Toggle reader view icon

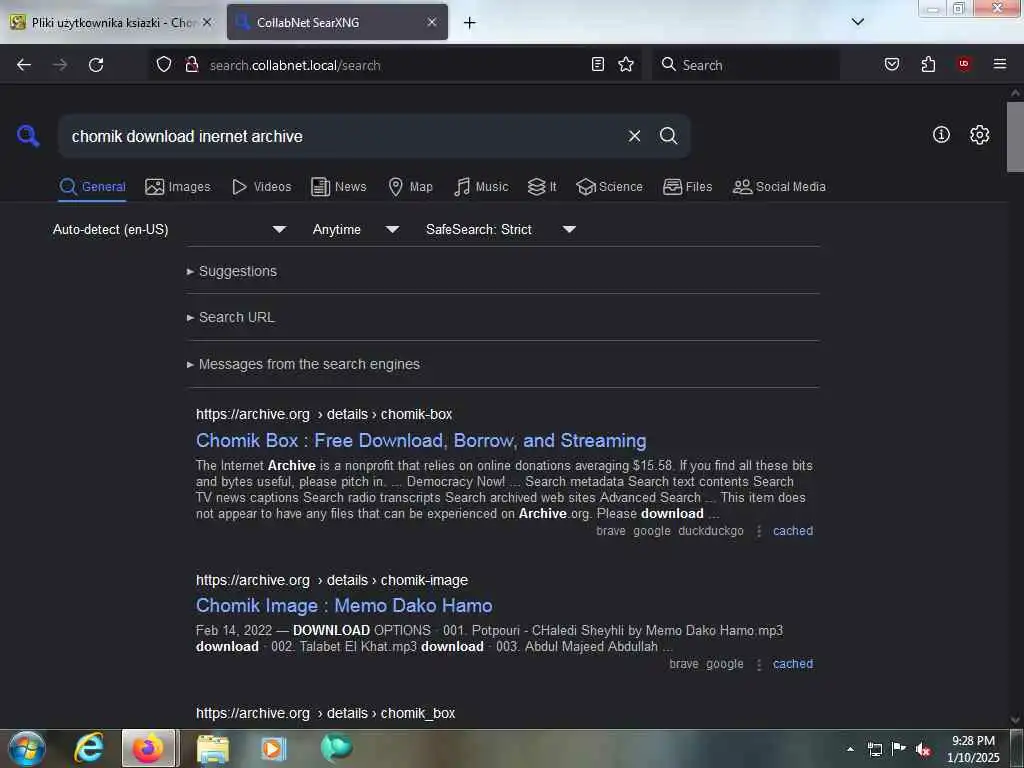598,64
